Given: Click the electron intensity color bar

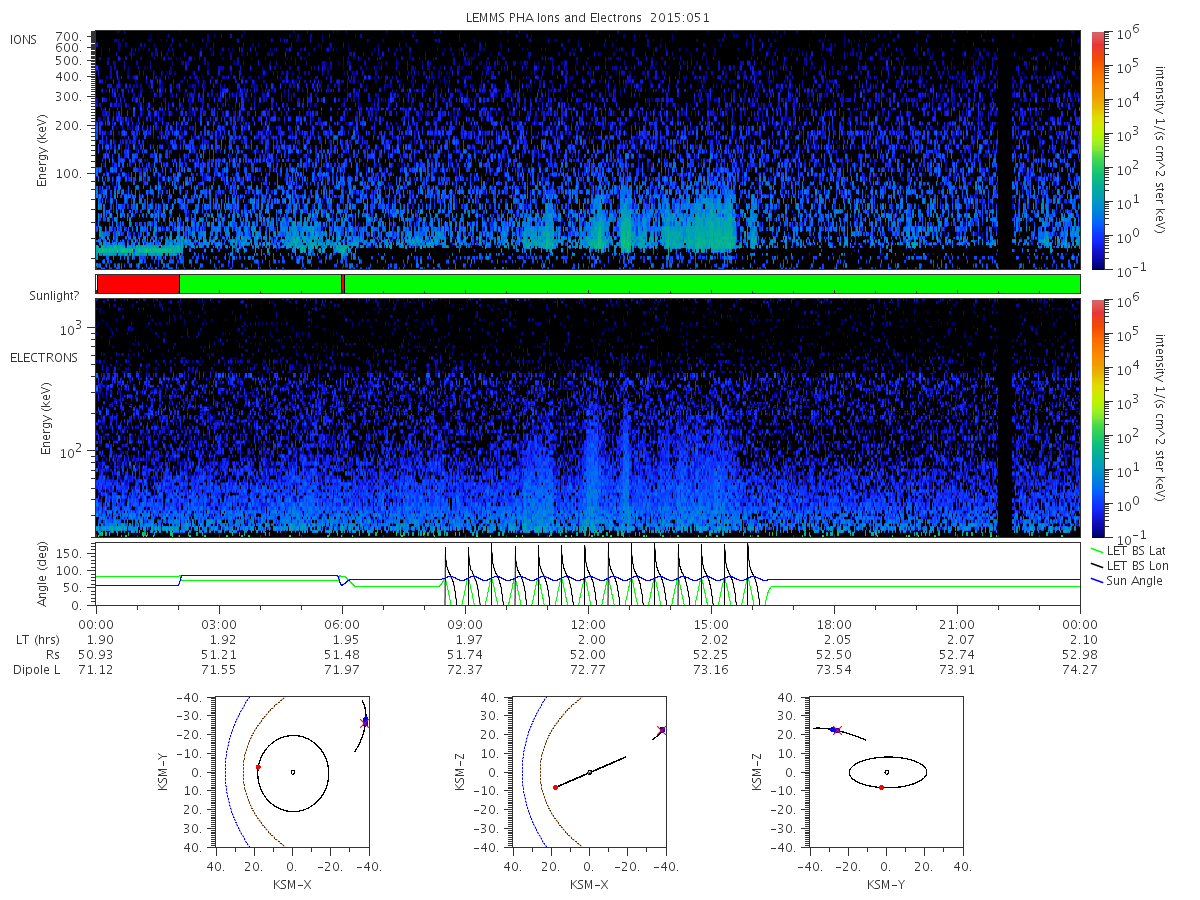Looking at the screenshot, I should [1097, 417].
